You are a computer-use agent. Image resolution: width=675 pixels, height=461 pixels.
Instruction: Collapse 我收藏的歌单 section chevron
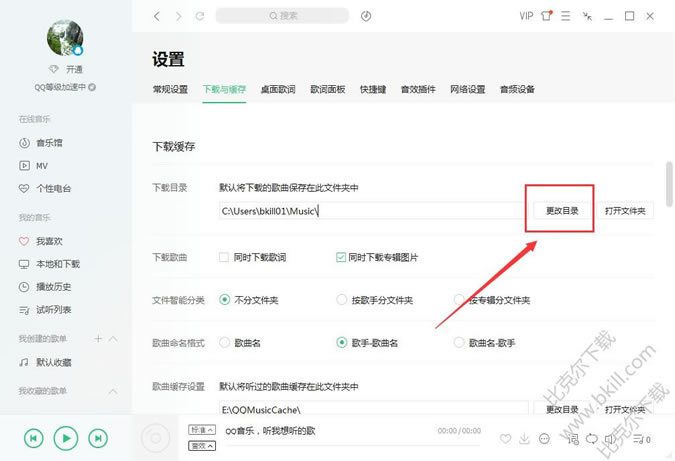[x=113, y=391]
